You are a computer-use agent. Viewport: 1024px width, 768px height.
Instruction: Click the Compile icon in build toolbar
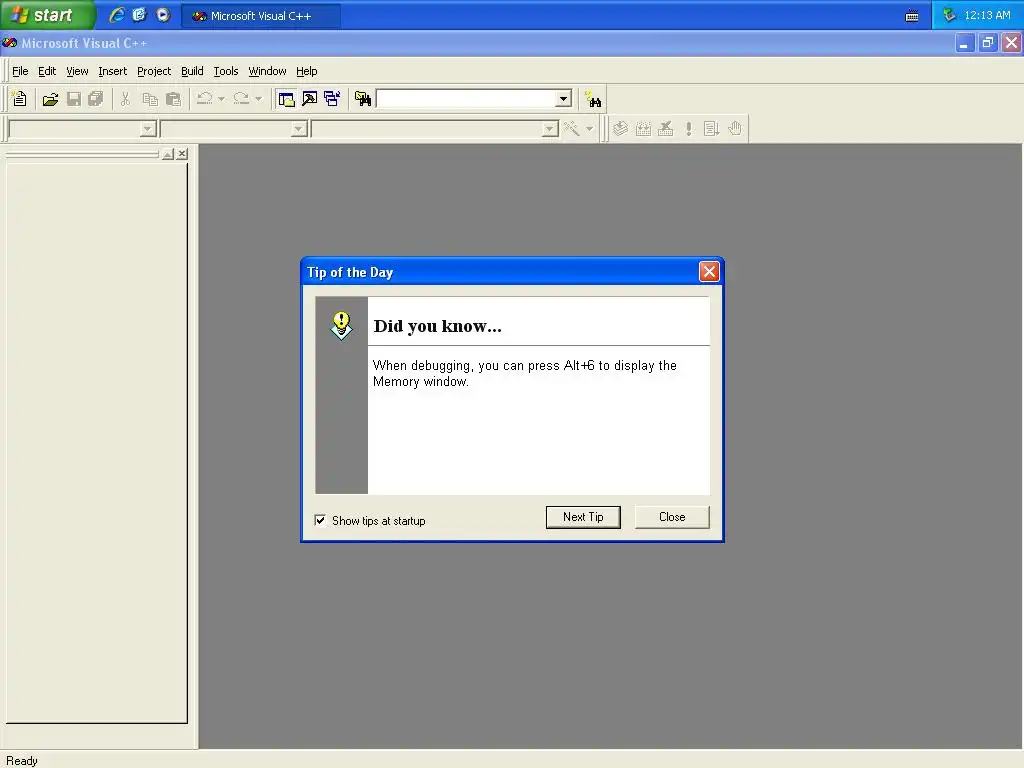click(620, 129)
